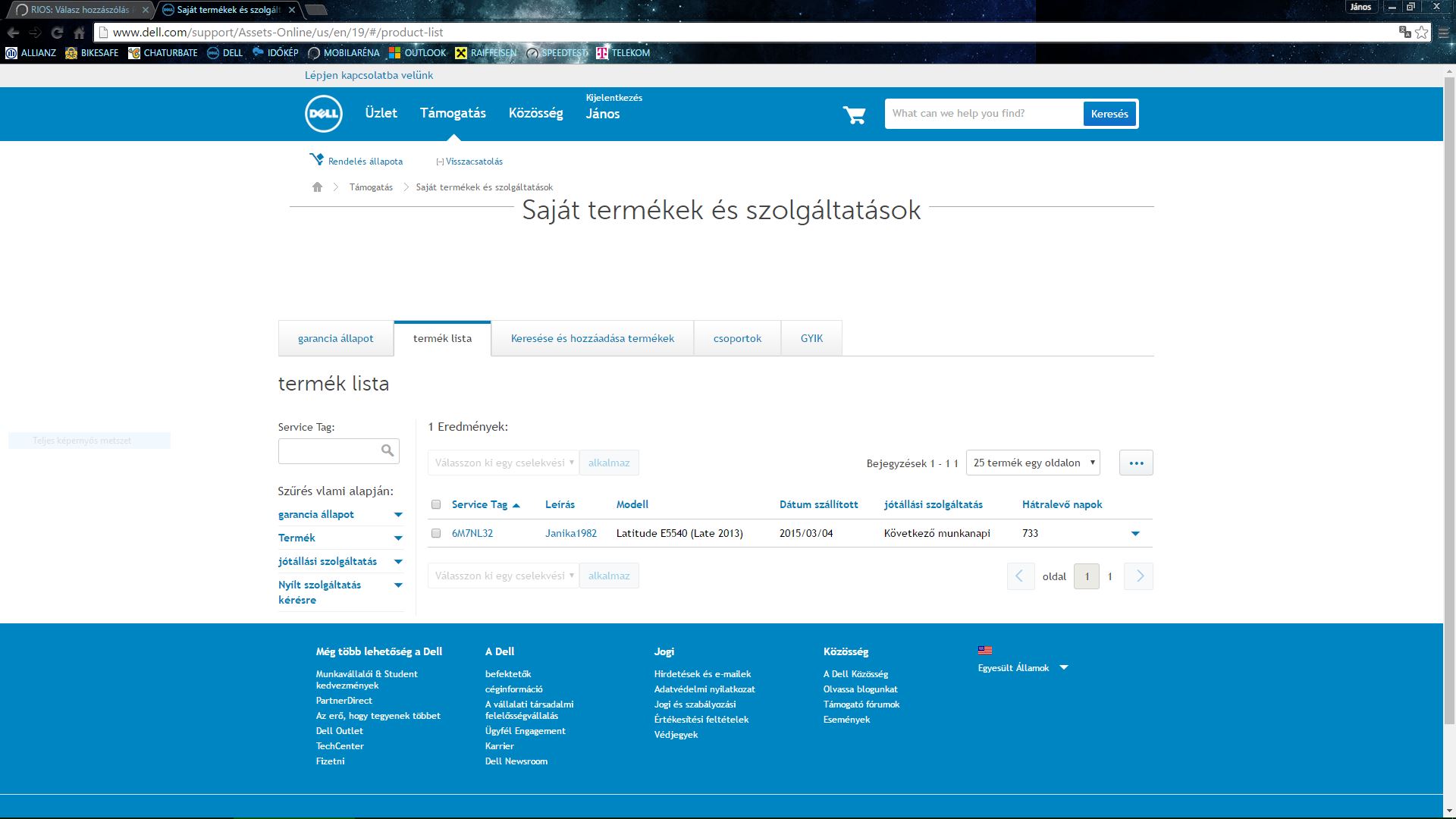Open BIKESAFE bookmark
Image resolution: width=1456 pixels, height=819 pixels.
tap(92, 53)
